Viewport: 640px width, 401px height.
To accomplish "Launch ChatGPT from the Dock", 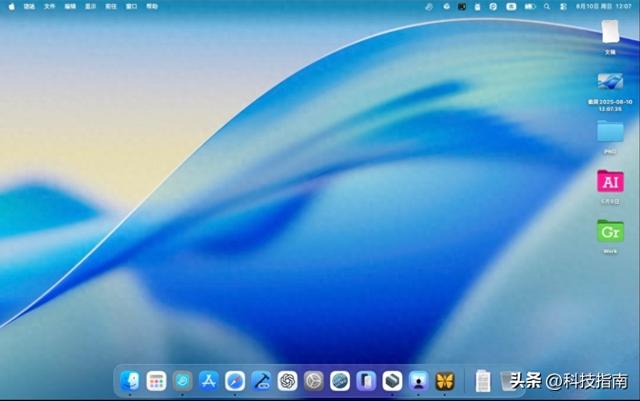I will (x=287, y=381).
